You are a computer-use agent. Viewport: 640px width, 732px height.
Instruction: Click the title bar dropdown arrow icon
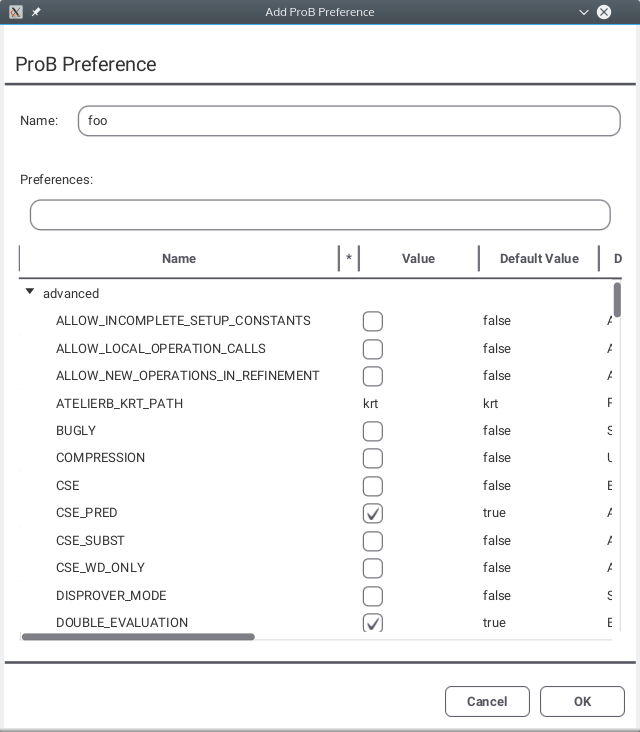(x=584, y=12)
